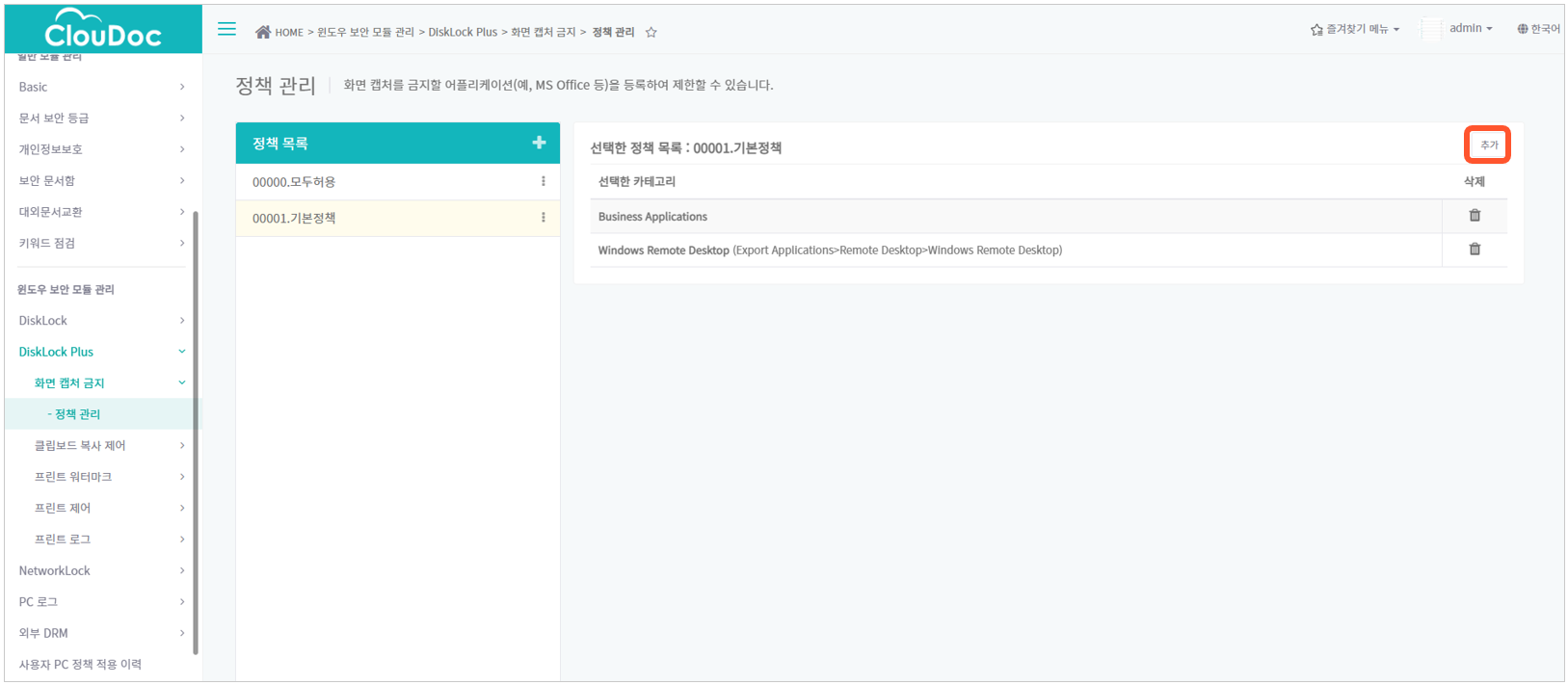The image size is (1568, 685).
Task: Expand 보안 문서함 sidebar menu
Action: (x=101, y=180)
